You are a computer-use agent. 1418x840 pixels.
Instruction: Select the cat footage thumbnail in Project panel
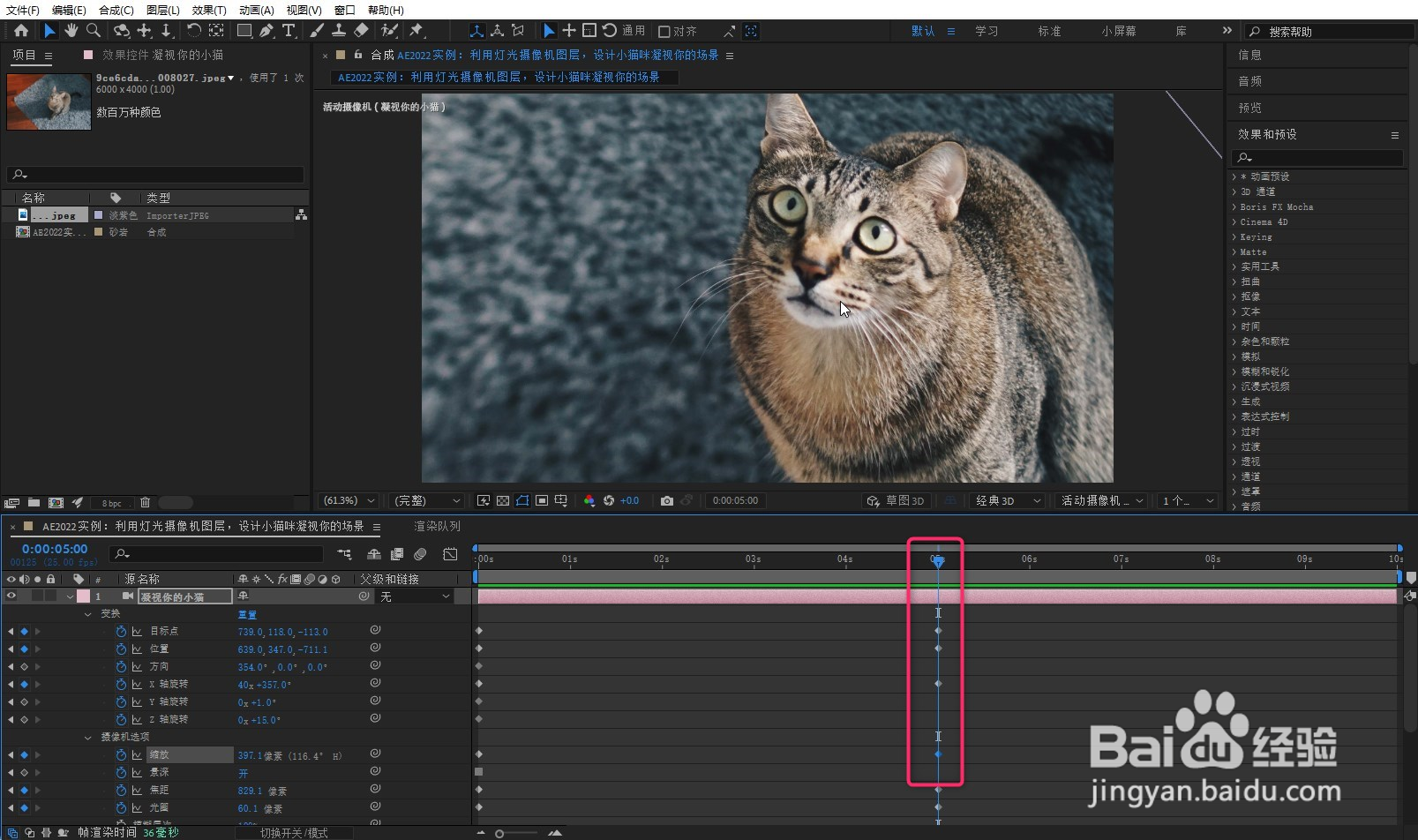point(49,101)
